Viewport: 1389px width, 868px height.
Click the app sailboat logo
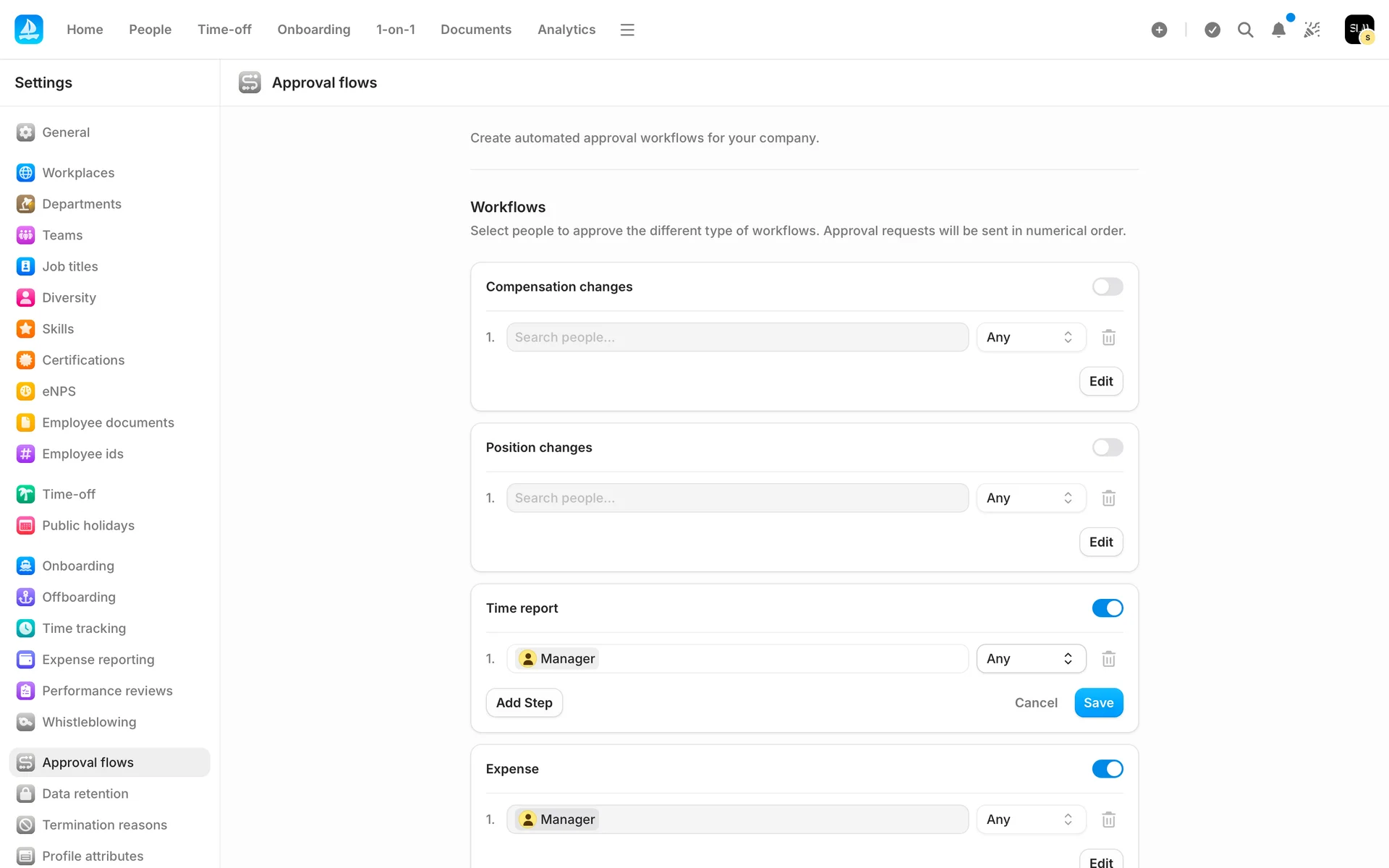coord(29,30)
